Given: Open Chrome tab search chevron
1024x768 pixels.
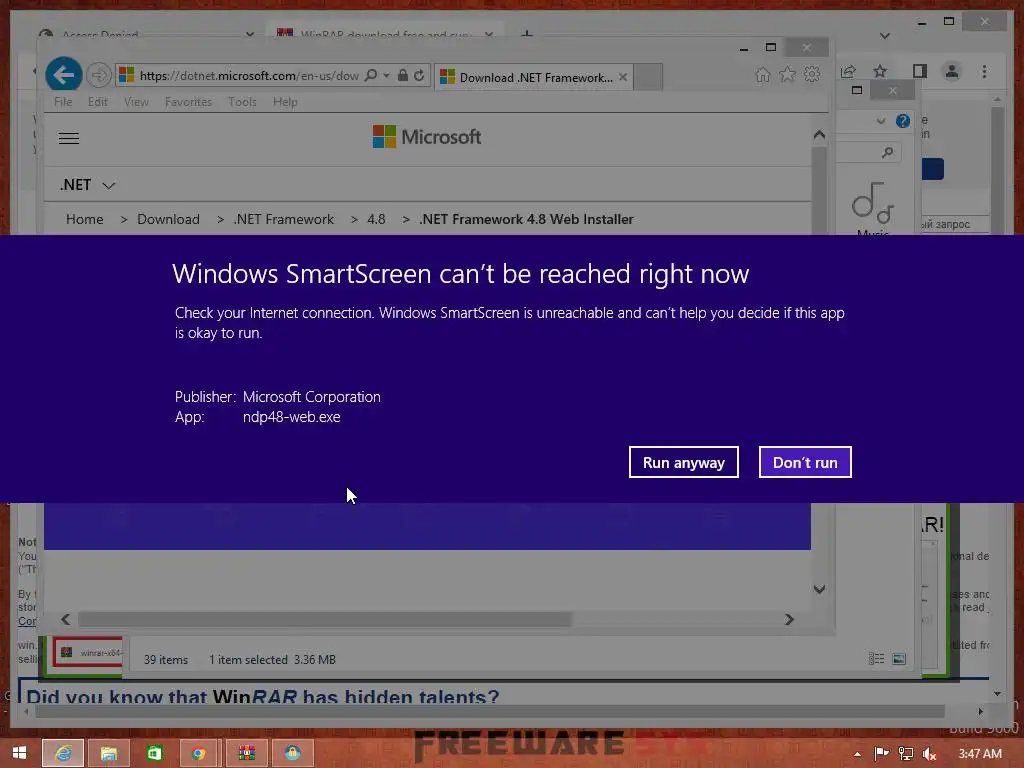Looking at the screenshot, I should [885, 36].
